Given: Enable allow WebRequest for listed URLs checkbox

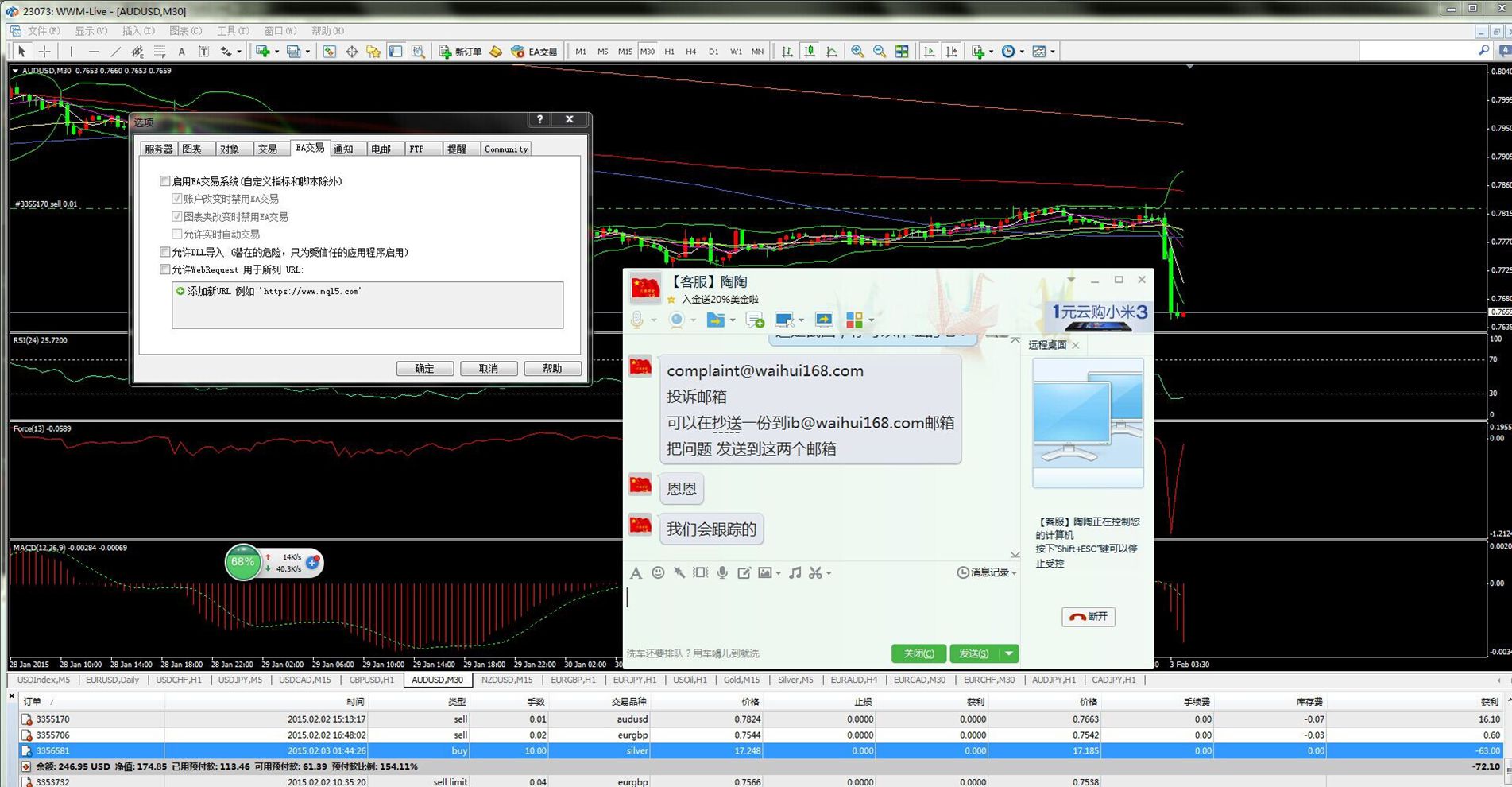Looking at the screenshot, I should click(x=165, y=269).
